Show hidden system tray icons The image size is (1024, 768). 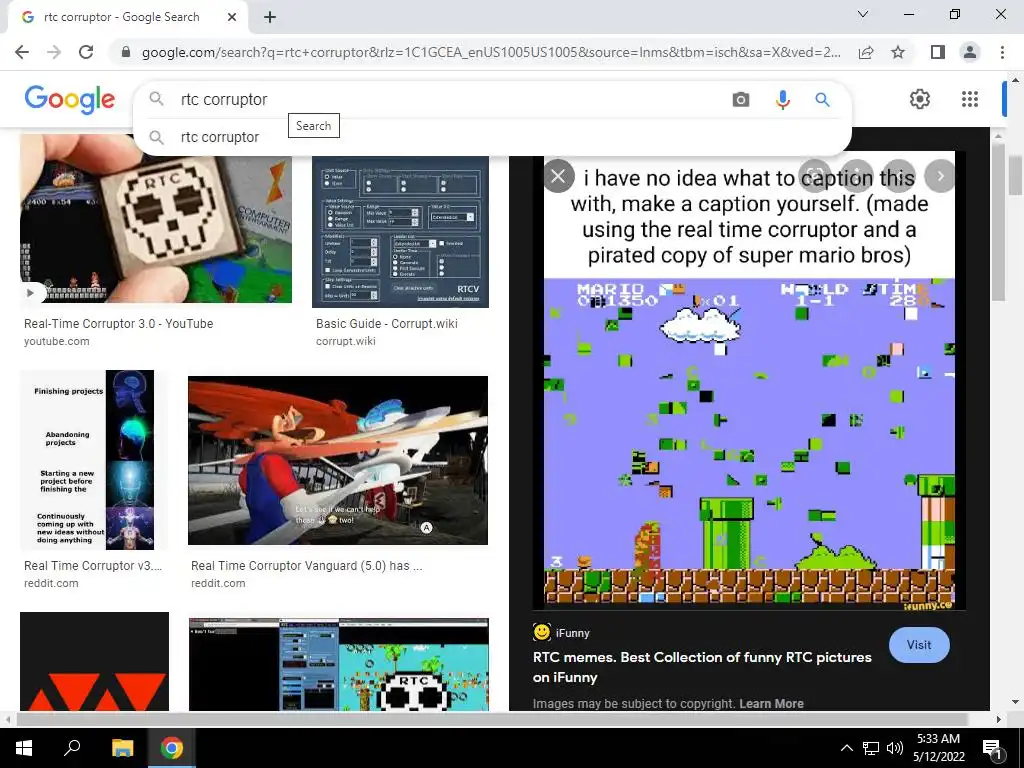(x=846, y=748)
